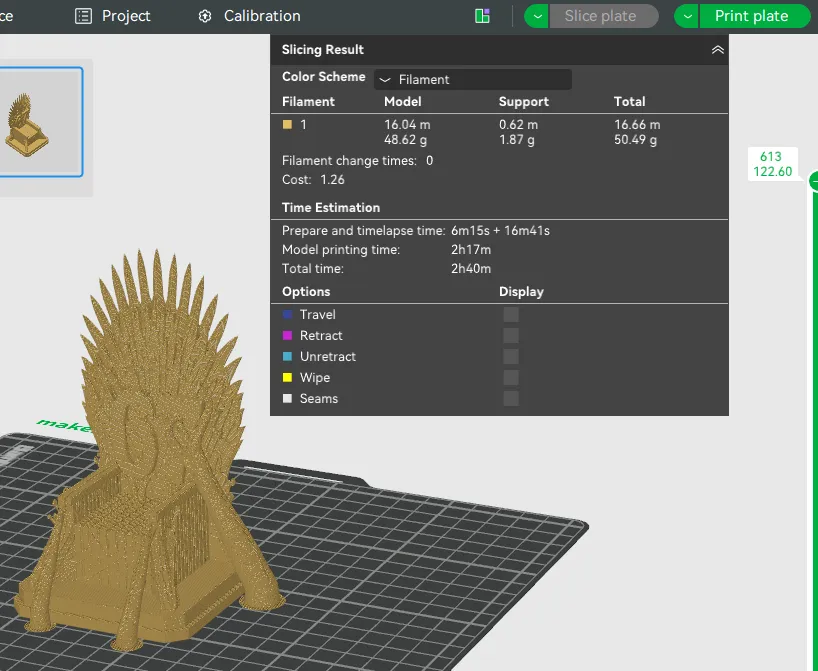This screenshot has height=671, width=818.
Task: Click the white Seams color square
Action: [x=287, y=398]
